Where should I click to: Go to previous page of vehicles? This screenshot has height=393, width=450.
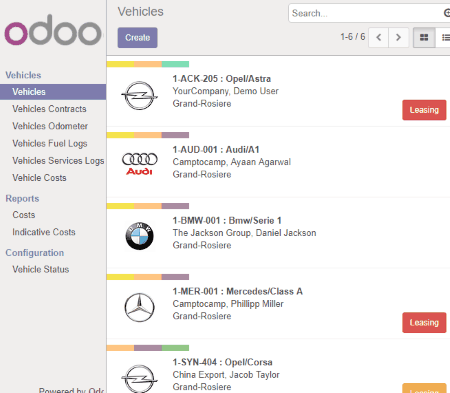(x=378, y=37)
